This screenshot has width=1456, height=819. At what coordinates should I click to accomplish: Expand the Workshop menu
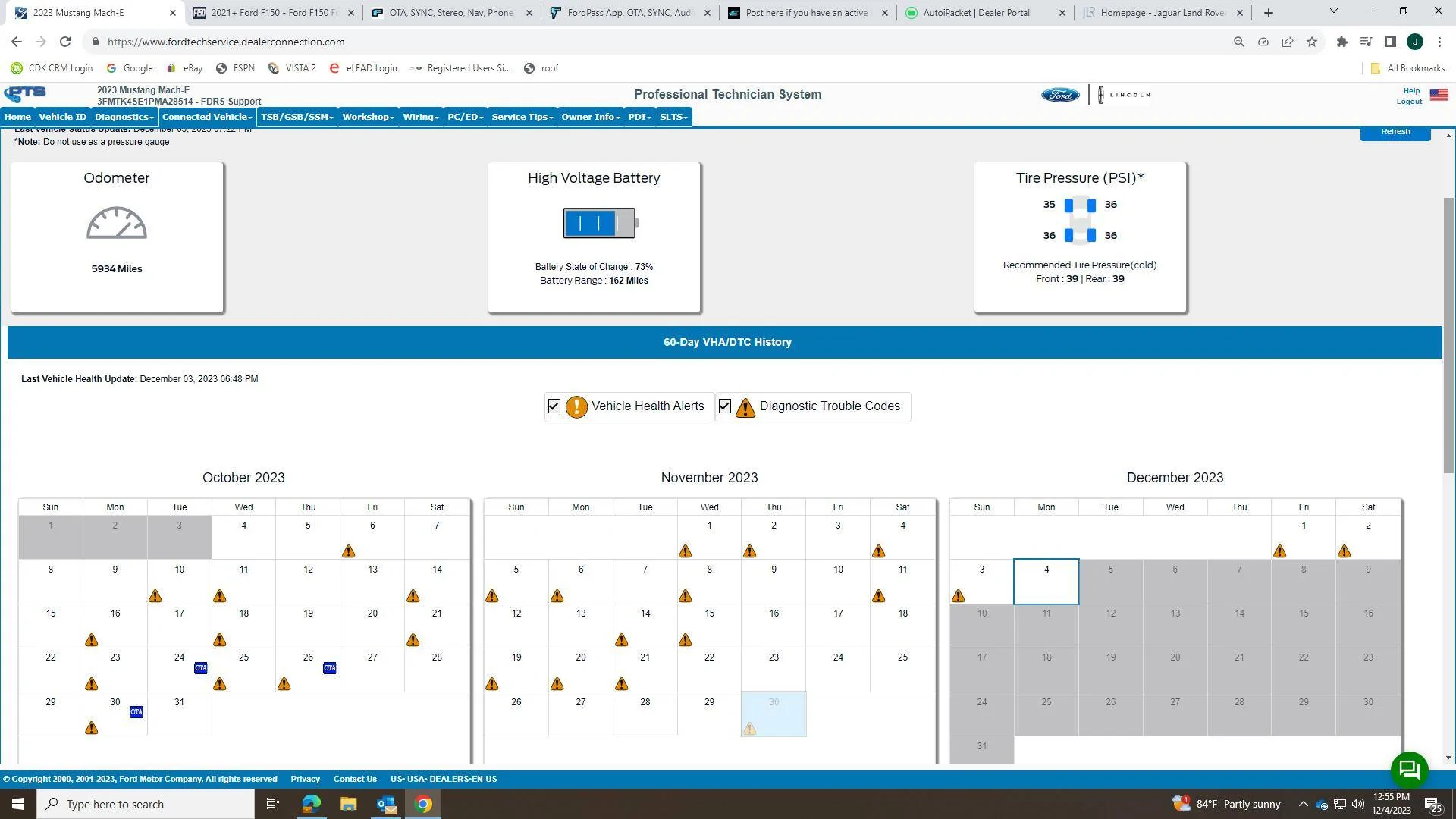[368, 117]
